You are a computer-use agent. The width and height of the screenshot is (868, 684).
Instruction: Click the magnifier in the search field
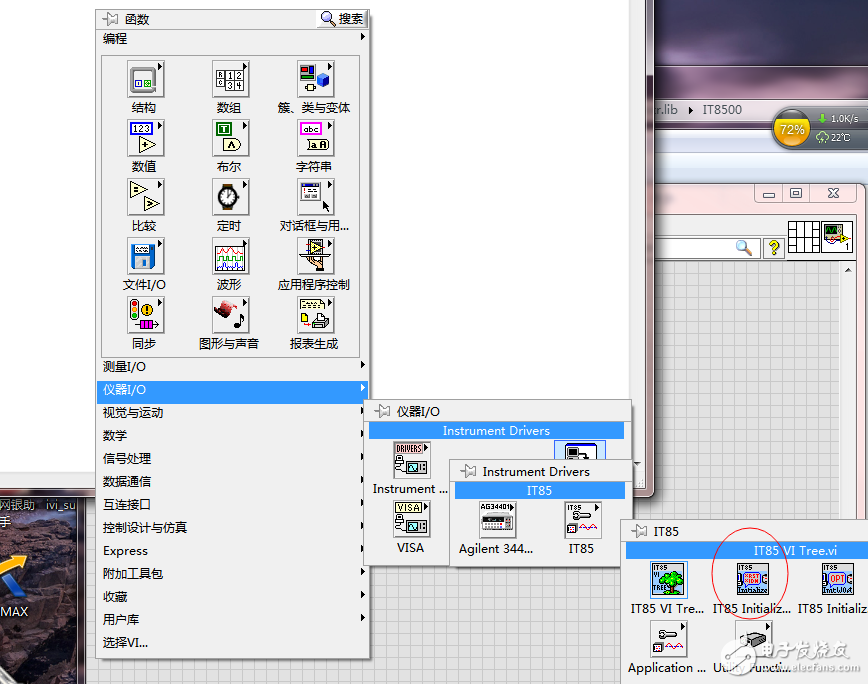(744, 247)
